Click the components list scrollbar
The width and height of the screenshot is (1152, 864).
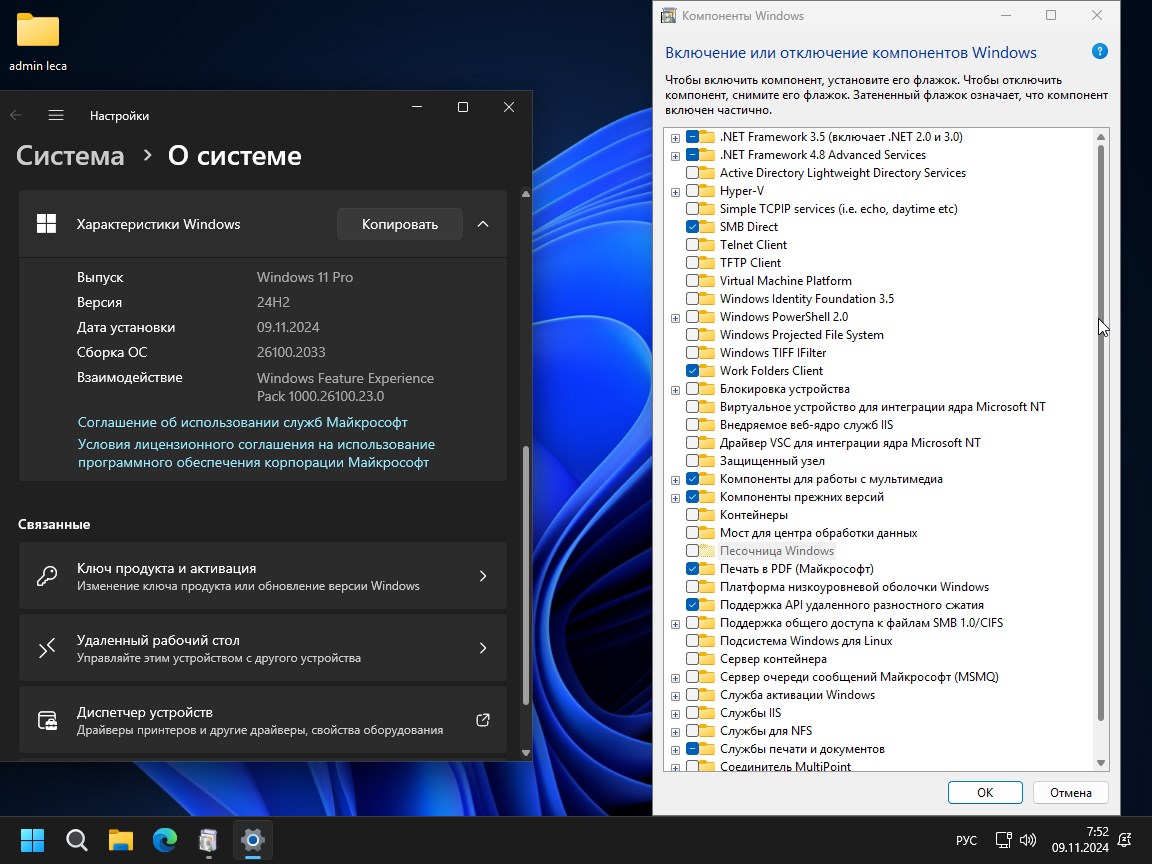[x=1101, y=450]
